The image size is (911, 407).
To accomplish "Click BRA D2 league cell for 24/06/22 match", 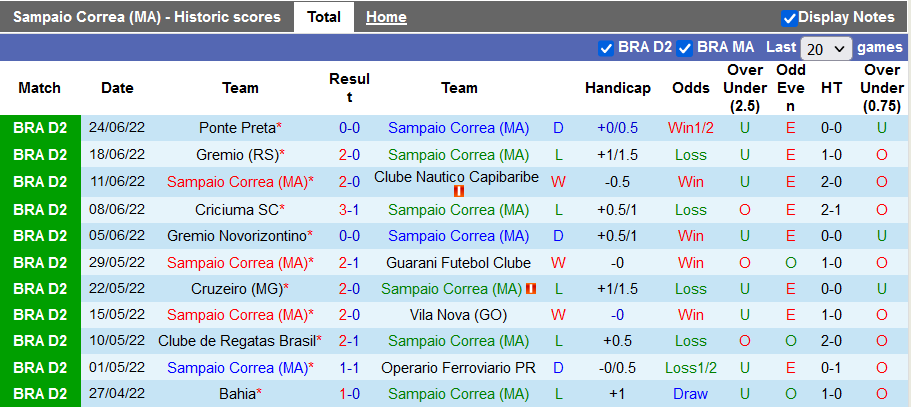I will (x=40, y=128).
